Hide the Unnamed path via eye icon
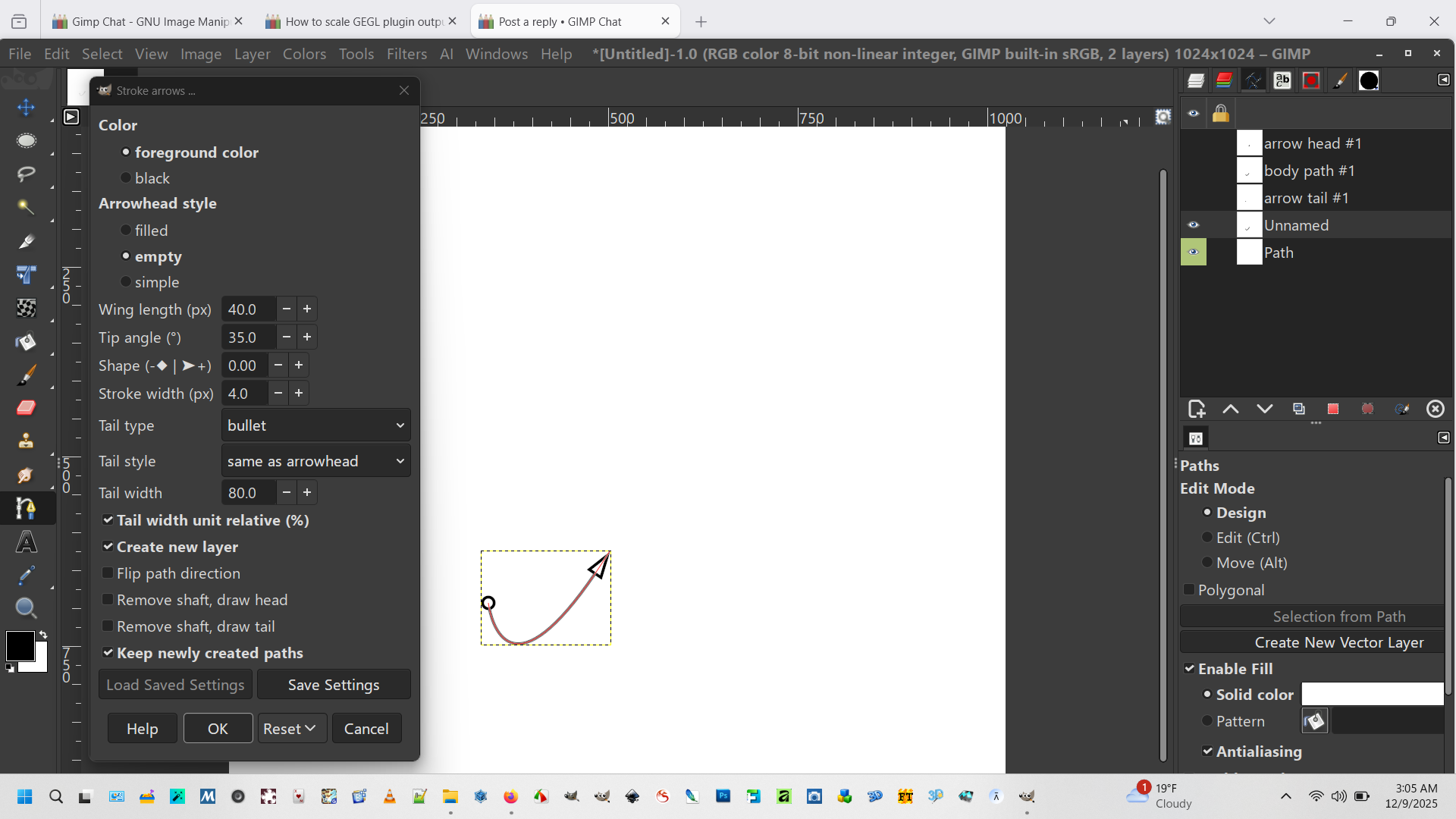Screen dimensions: 1456x819 [1194, 225]
